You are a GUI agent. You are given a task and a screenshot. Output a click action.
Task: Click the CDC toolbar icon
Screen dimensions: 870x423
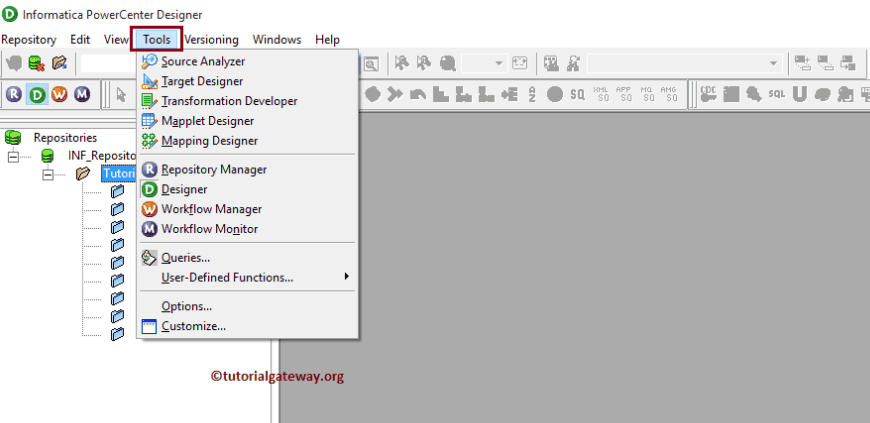(x=709, y=94)
